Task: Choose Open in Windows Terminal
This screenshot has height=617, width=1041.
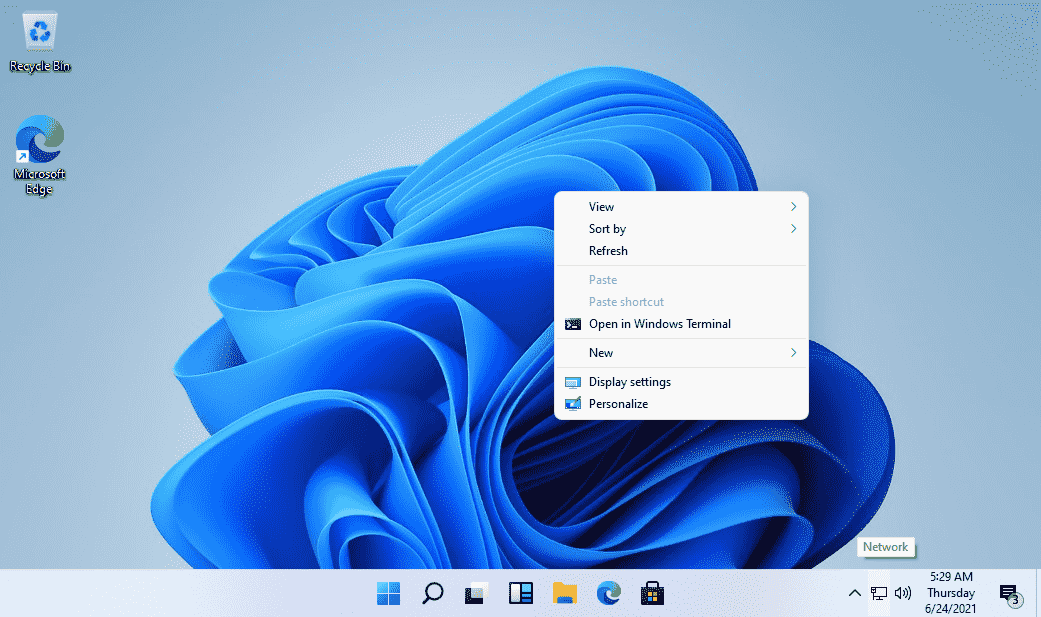Action: [658, 324]
